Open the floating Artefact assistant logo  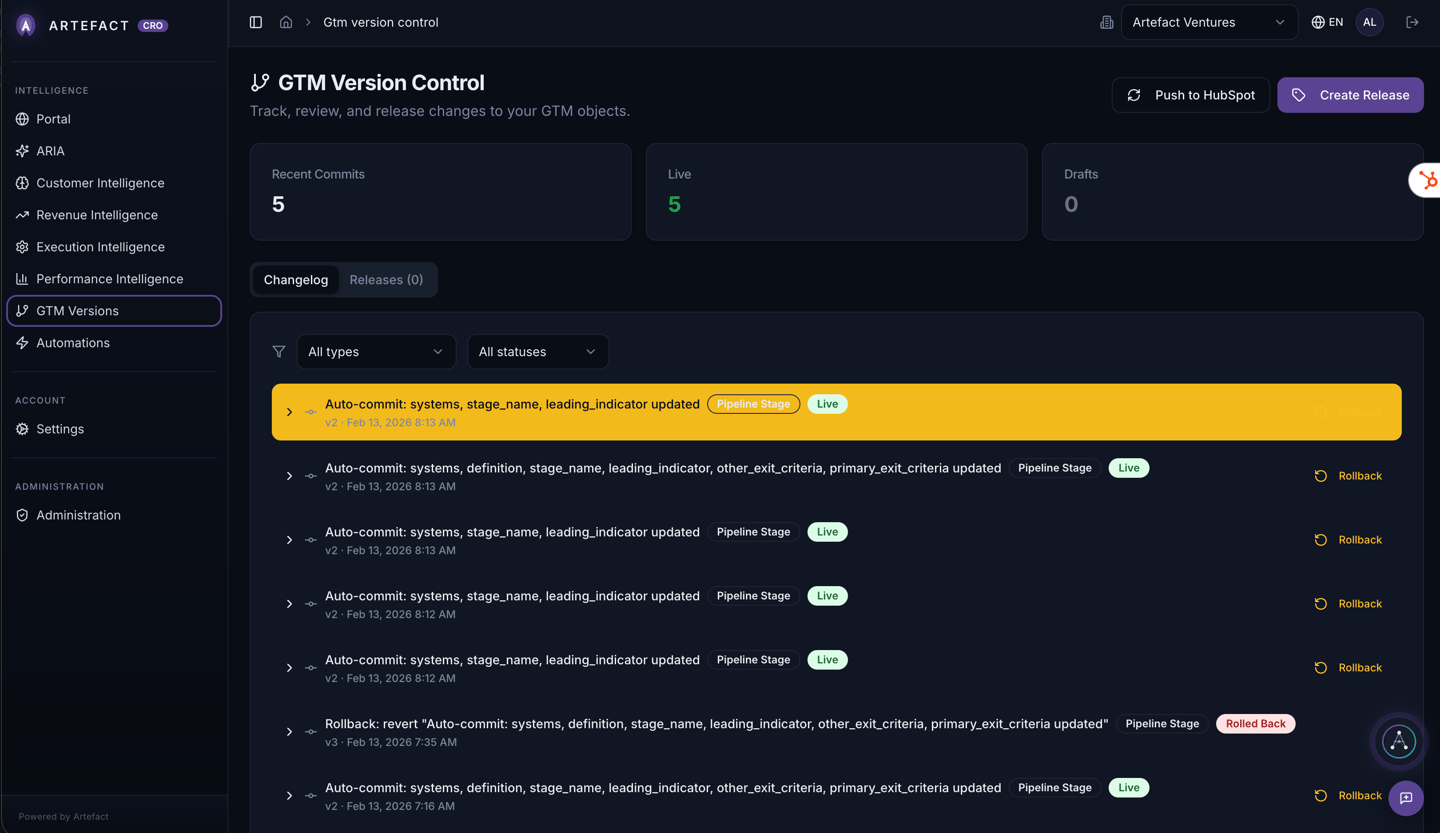click(x=1398, y=741)
